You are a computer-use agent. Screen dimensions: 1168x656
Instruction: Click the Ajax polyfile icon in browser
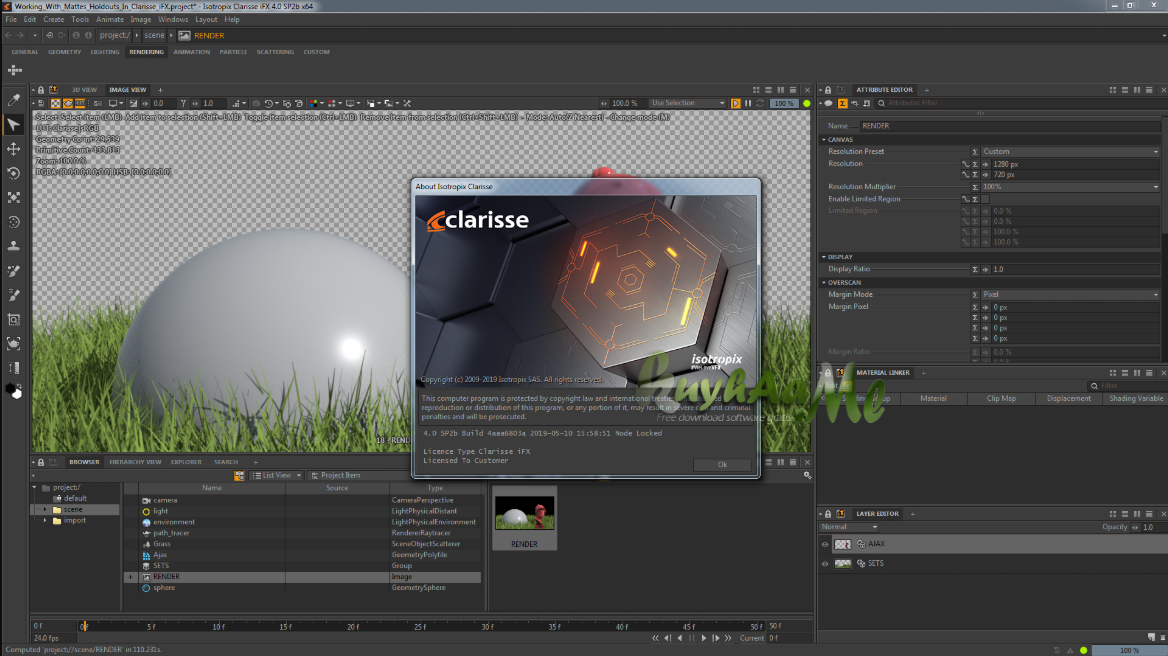[x=146, y=555]
